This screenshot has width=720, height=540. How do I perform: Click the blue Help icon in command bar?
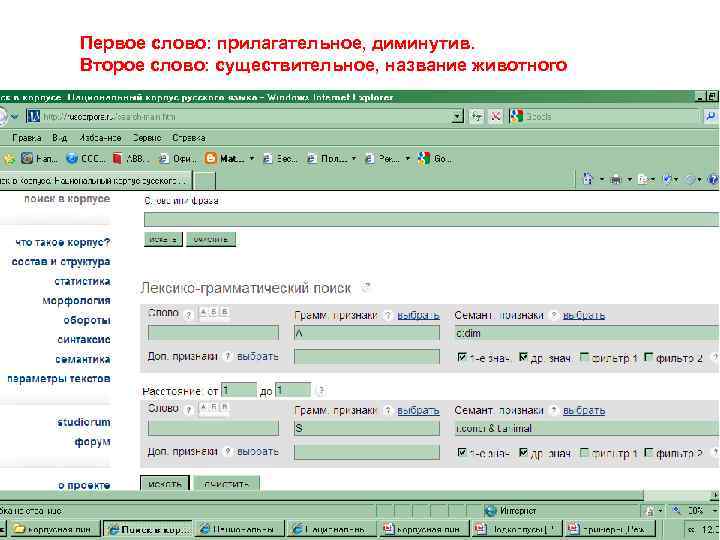pos(713,180)
